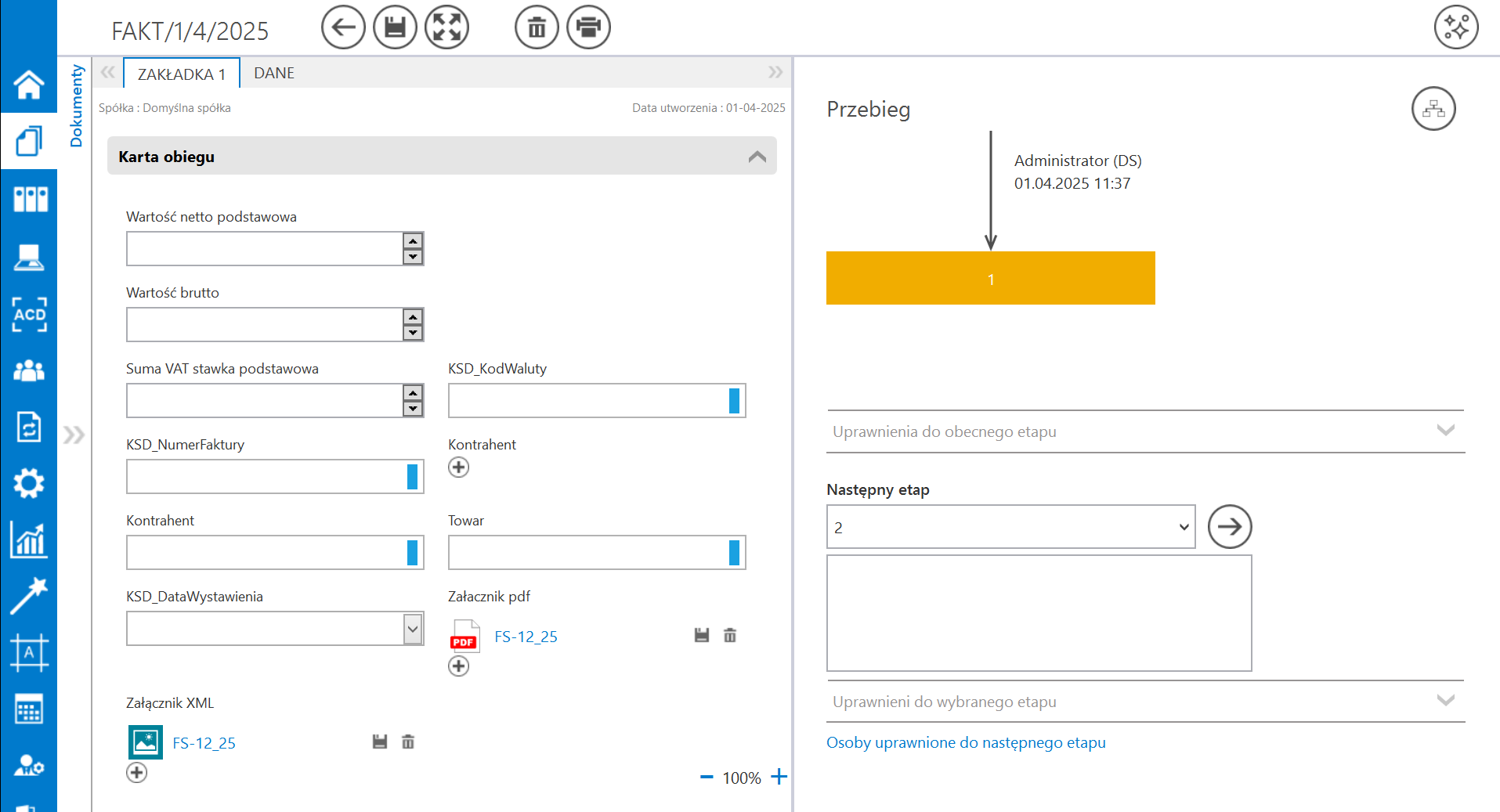Open the KSD_DataWystawienia date dropdown

(x=413, y=629)
